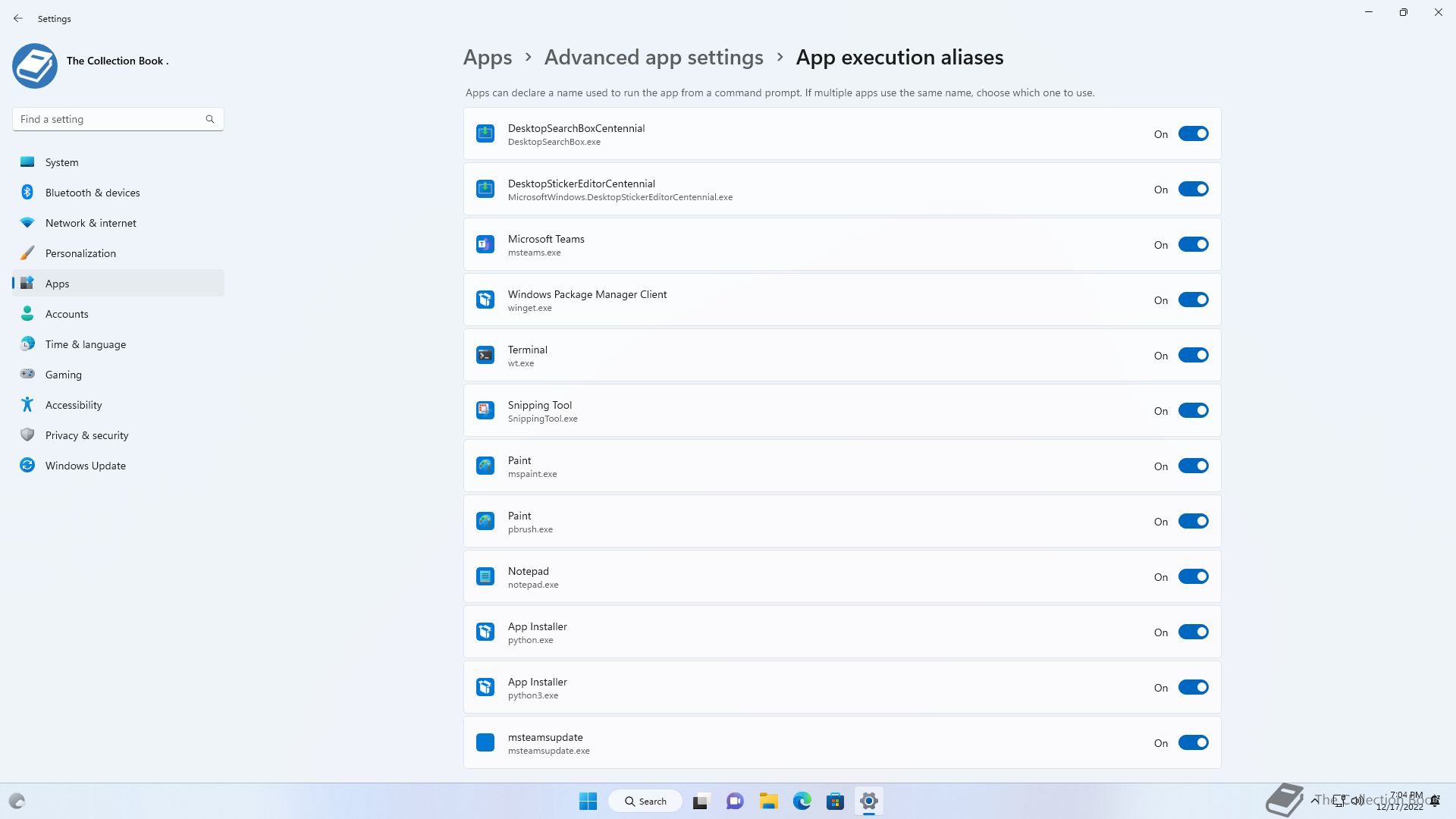Image resolution: width=1456 pixels, height=819 pixels.
Task: Click the Snipping Tool app icon
Action: point(485,411)
